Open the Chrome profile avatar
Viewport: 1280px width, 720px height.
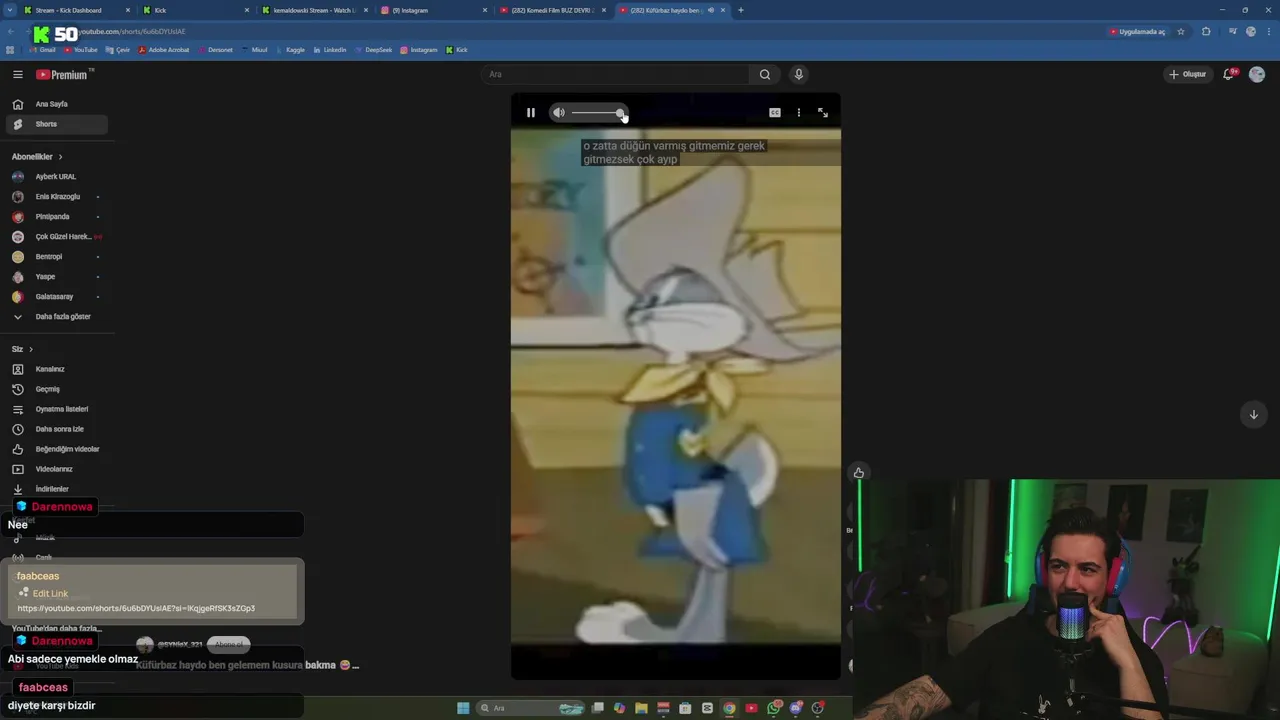[x=1251, y=32]
